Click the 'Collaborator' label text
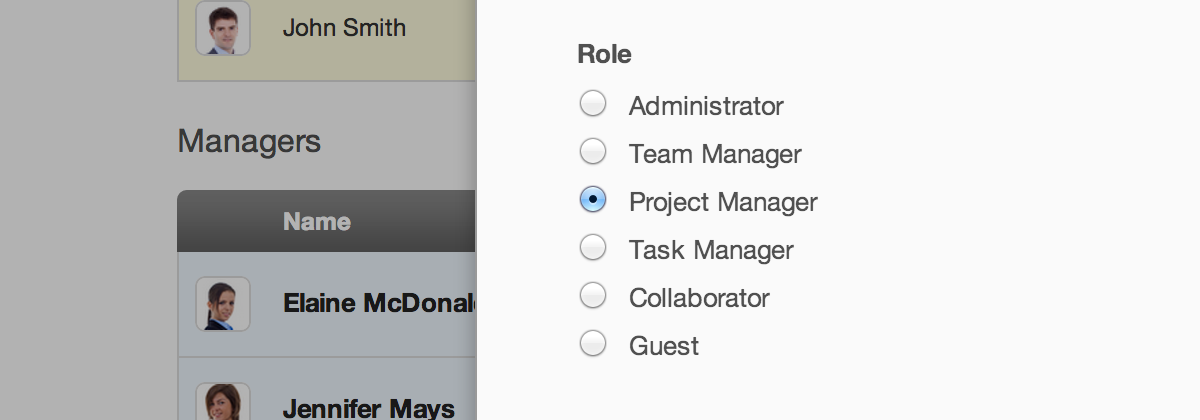The width and height of the screenshot is (1200, 420). [x=699, y=298]
